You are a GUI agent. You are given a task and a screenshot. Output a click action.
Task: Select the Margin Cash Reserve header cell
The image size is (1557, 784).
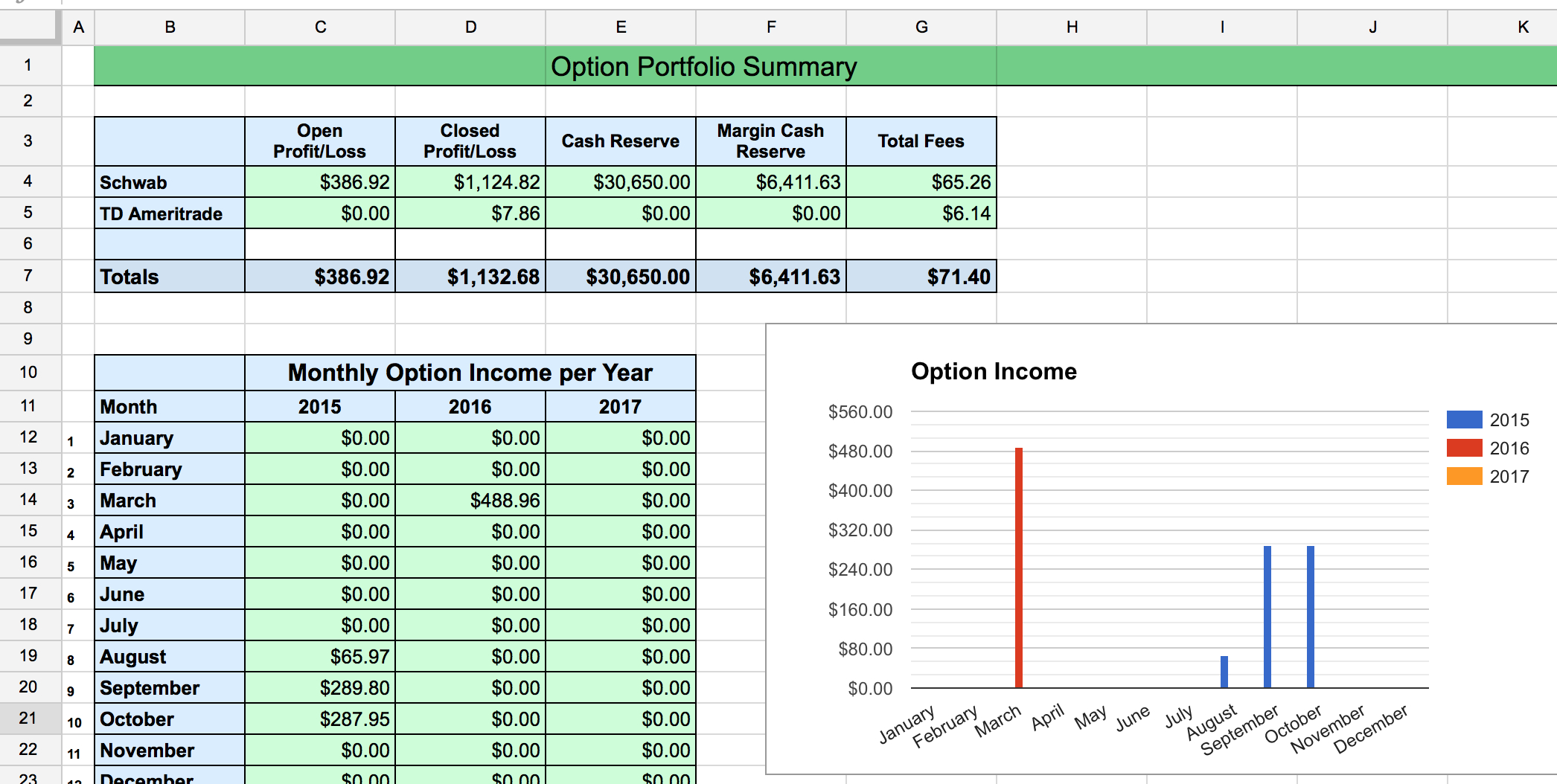(x=770, y=141)
